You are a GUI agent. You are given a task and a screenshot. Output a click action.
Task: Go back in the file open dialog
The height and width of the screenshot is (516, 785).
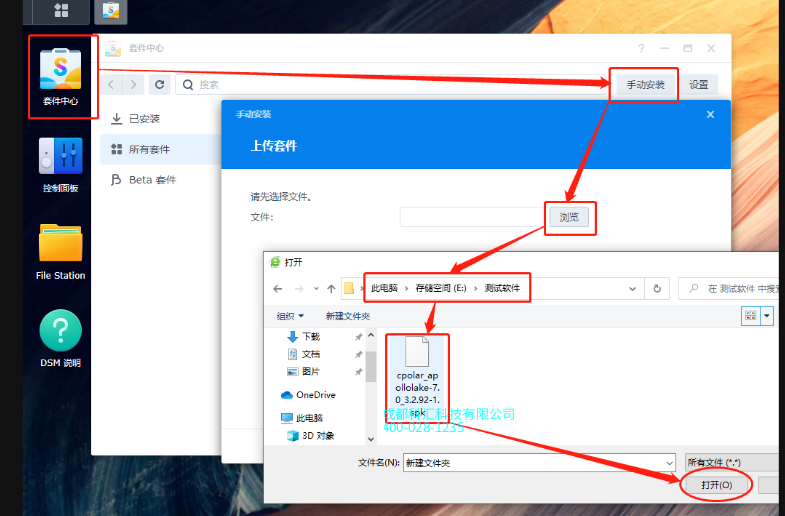click(x=278, y=289)
